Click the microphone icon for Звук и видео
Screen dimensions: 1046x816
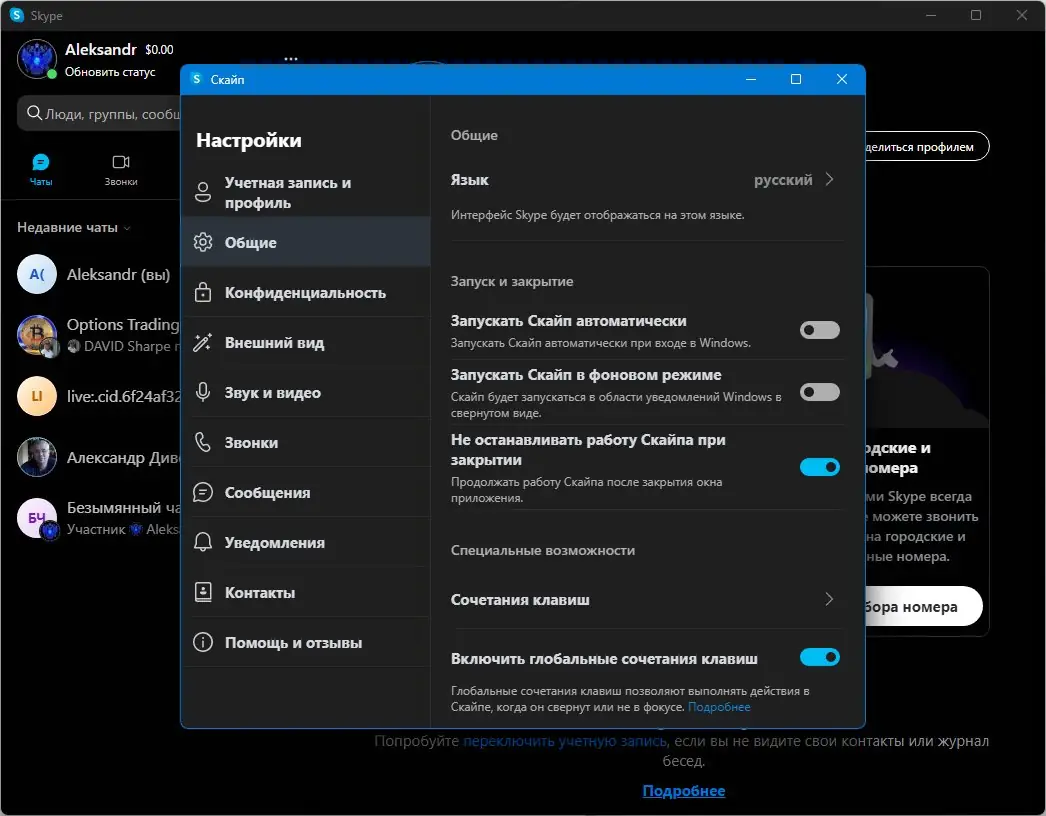click(203, 392)
